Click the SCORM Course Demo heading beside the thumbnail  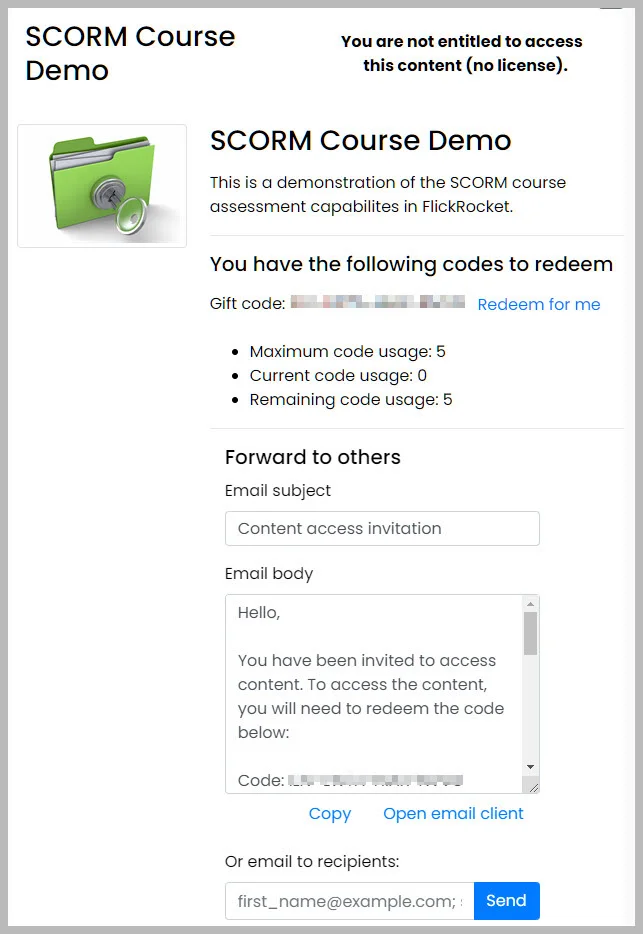coord(360,140)
